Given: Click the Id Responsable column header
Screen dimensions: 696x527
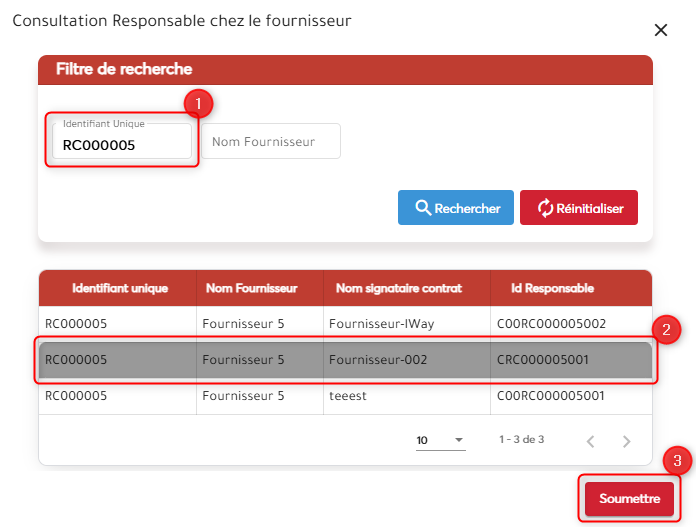Looking at the screenshot, I should coord(545,288).
